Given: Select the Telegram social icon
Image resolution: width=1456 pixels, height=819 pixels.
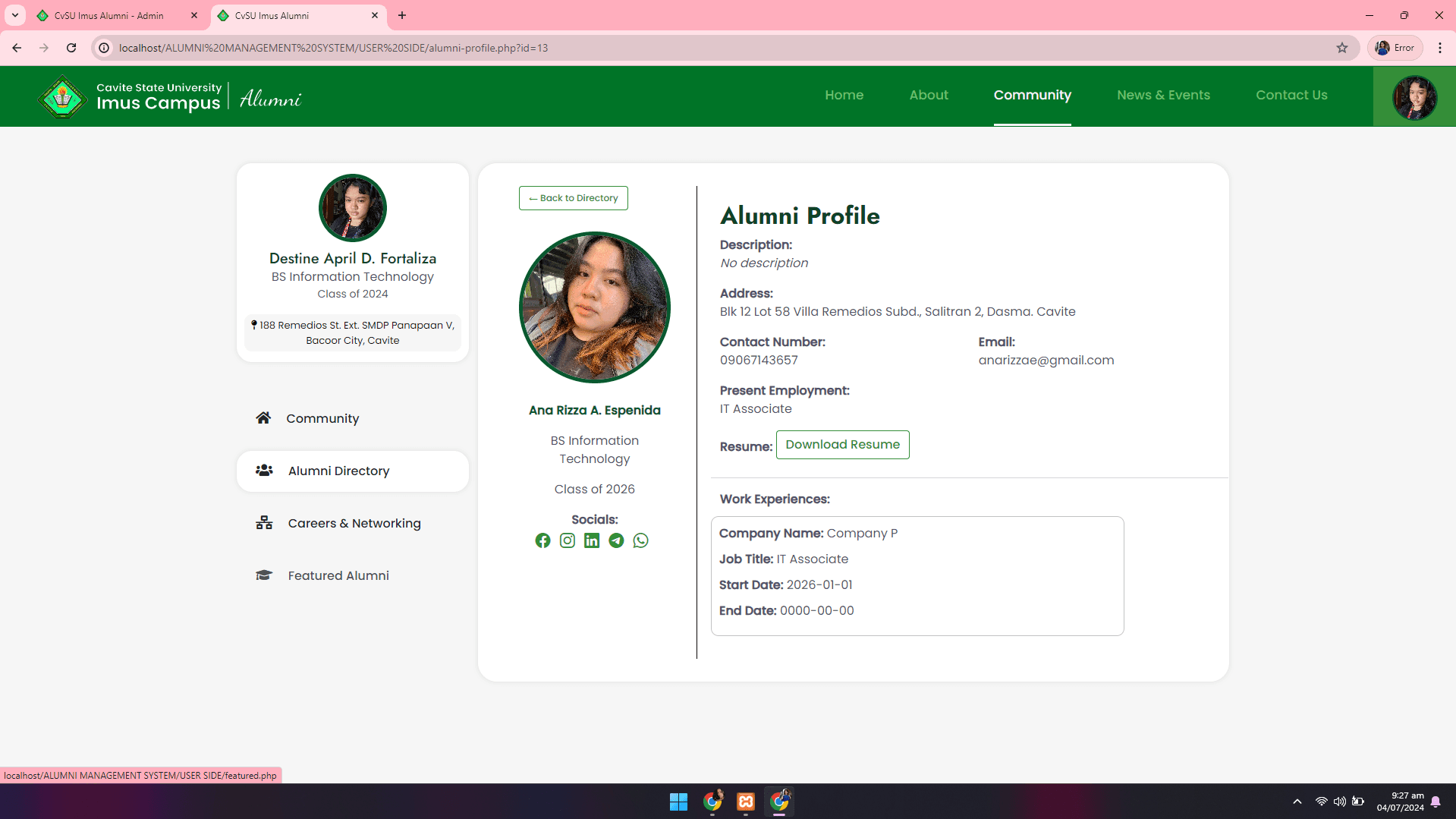Looking at the screenshot, I should pos(615,540).
